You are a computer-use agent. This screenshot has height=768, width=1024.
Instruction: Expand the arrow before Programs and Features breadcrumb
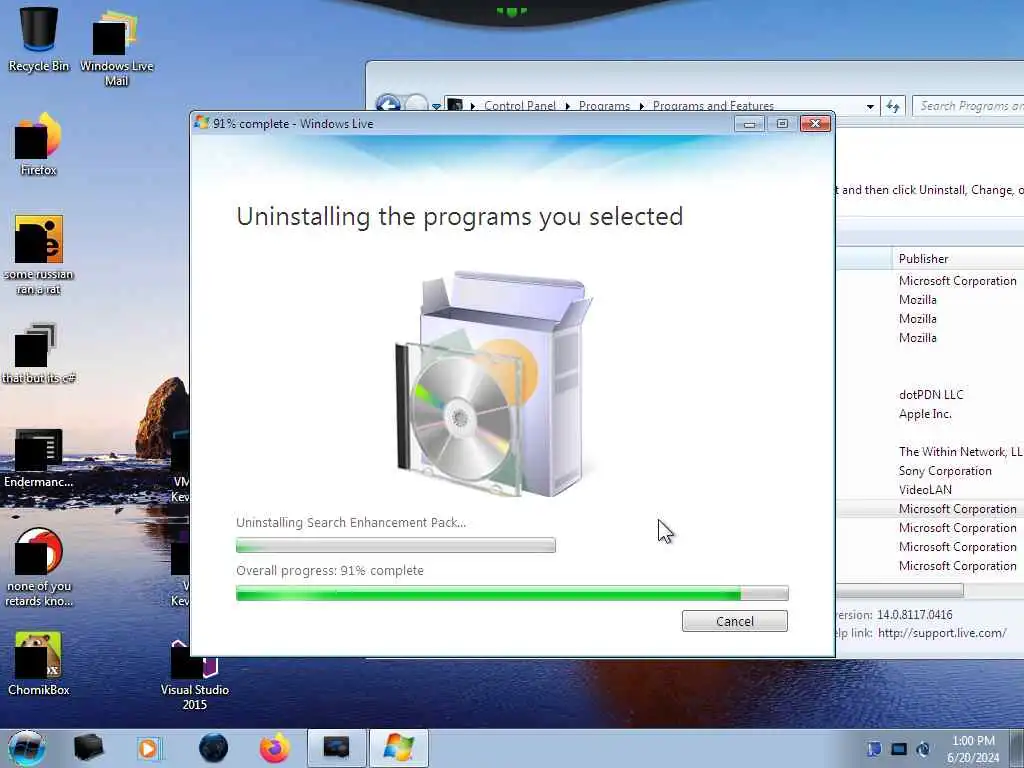(x=641, y=106)
